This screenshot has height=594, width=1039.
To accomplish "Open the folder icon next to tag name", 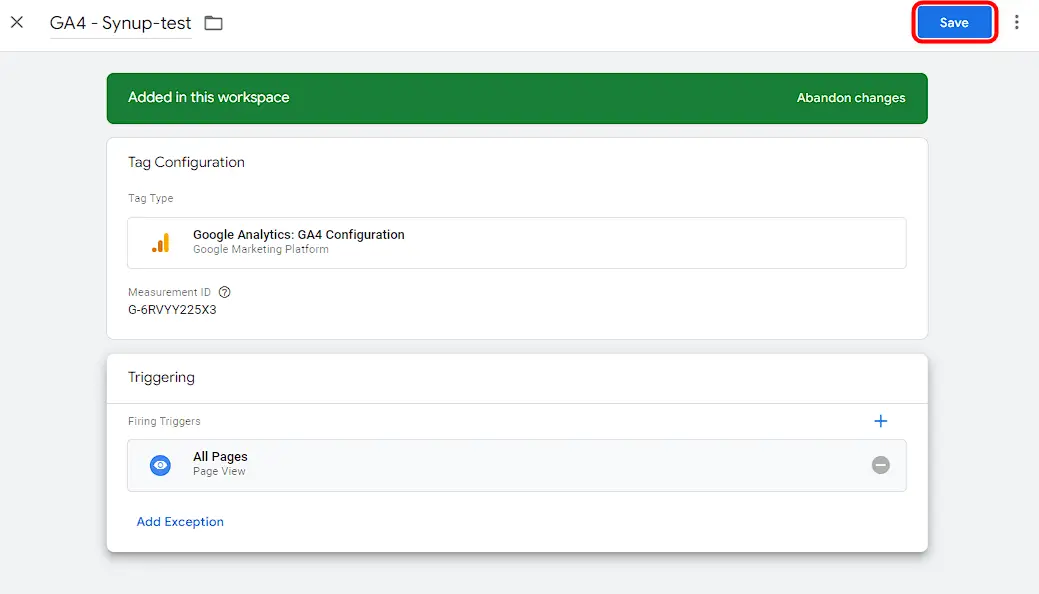I will pyautogui.click(x=213, y=23).
